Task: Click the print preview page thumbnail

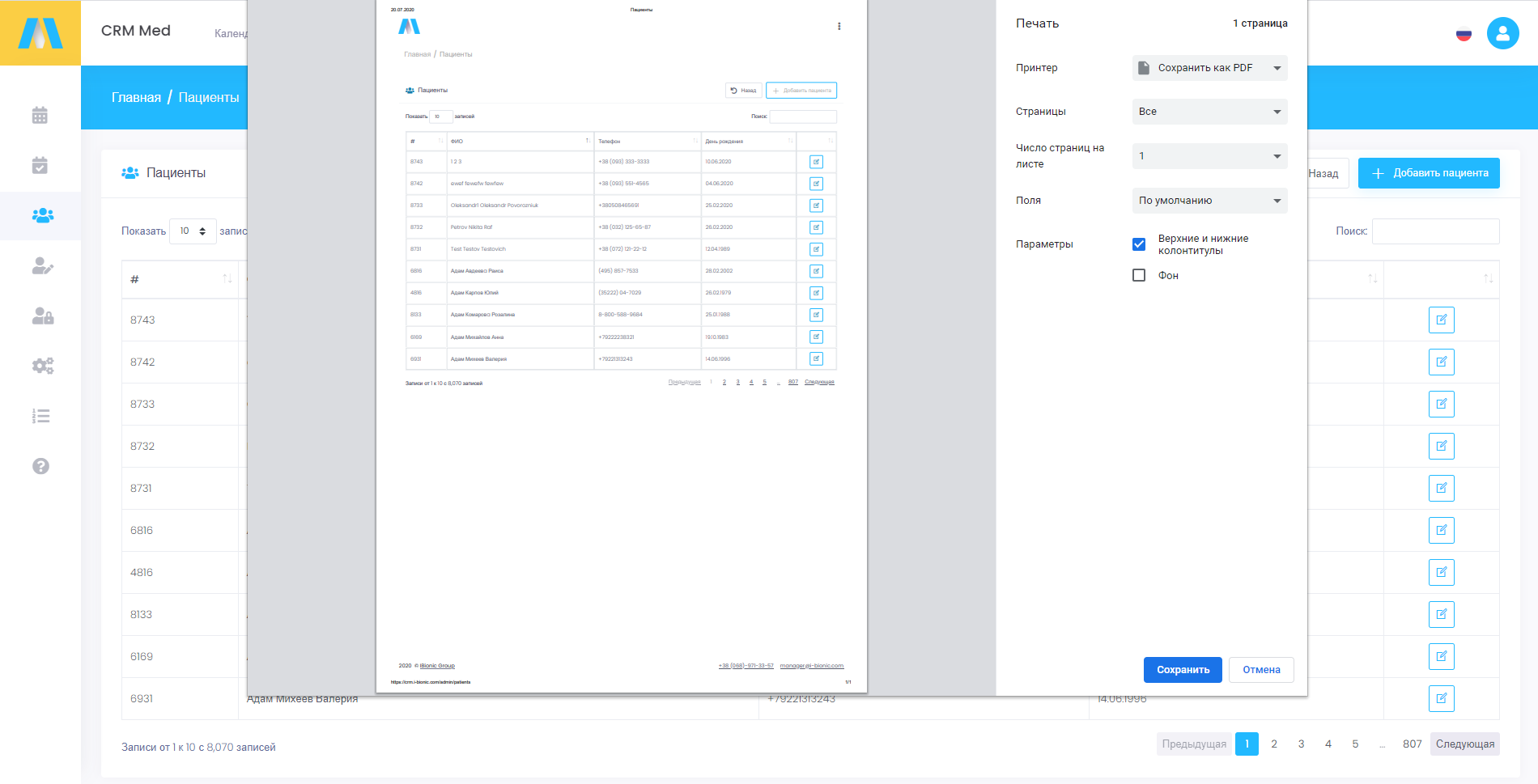Action: 622,346
